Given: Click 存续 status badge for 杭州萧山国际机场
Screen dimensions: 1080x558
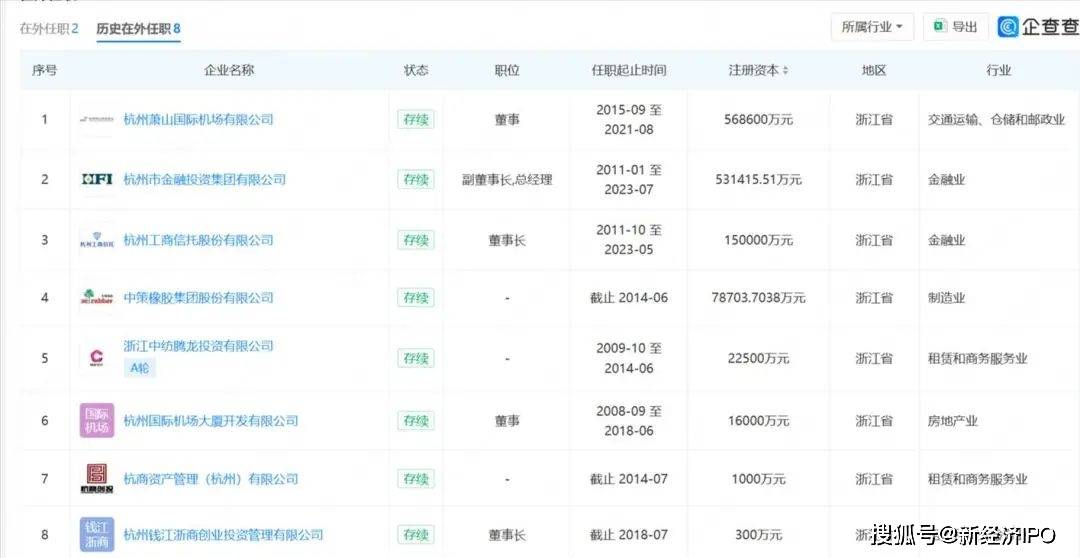Looking at the screenshot, I should point(415,119).
